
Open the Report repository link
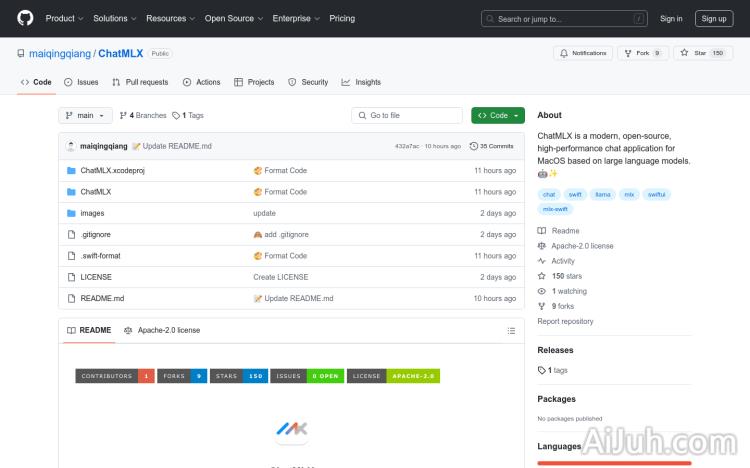[x=565, y=322]
